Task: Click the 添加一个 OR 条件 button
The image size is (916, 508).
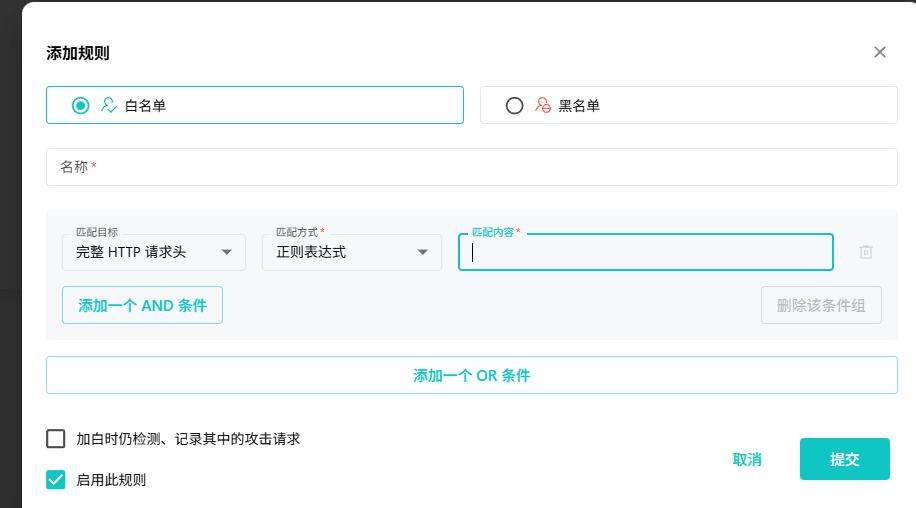Action: (x=471, y=375)
